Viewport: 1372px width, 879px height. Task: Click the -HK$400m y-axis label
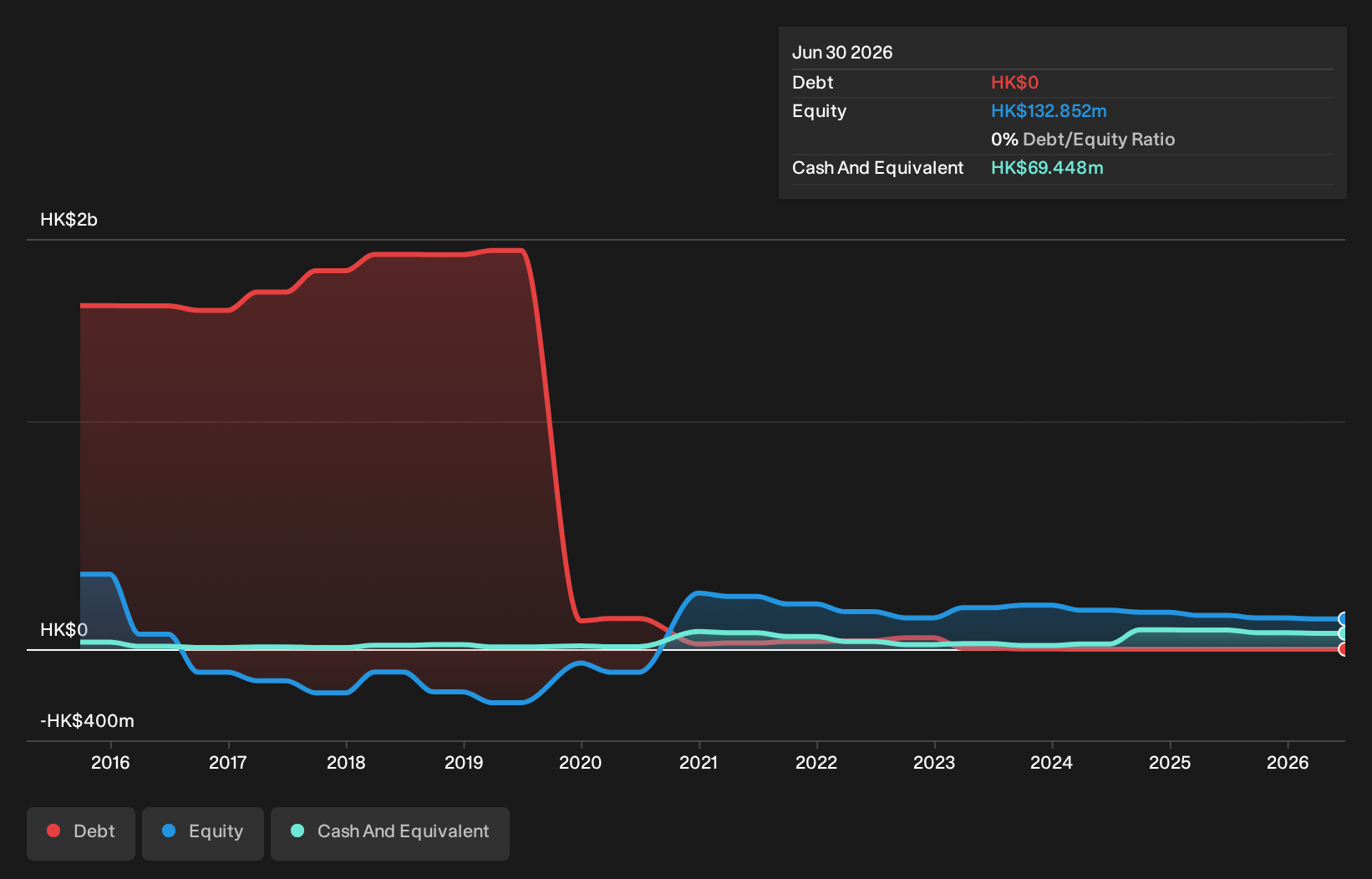pyautogui.click(x=87, y=721)
